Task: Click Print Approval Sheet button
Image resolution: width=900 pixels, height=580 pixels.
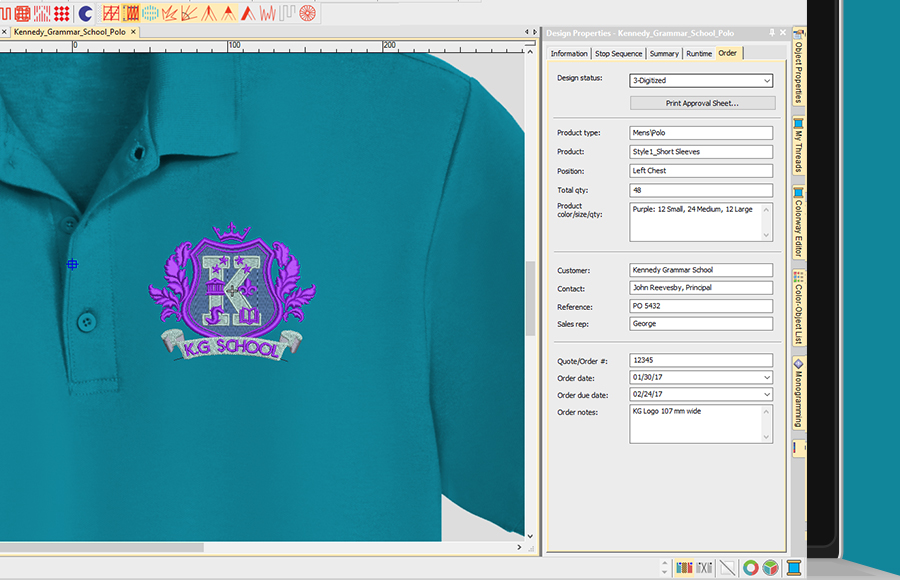Action: pyautogui.click(x=702, y=103)
